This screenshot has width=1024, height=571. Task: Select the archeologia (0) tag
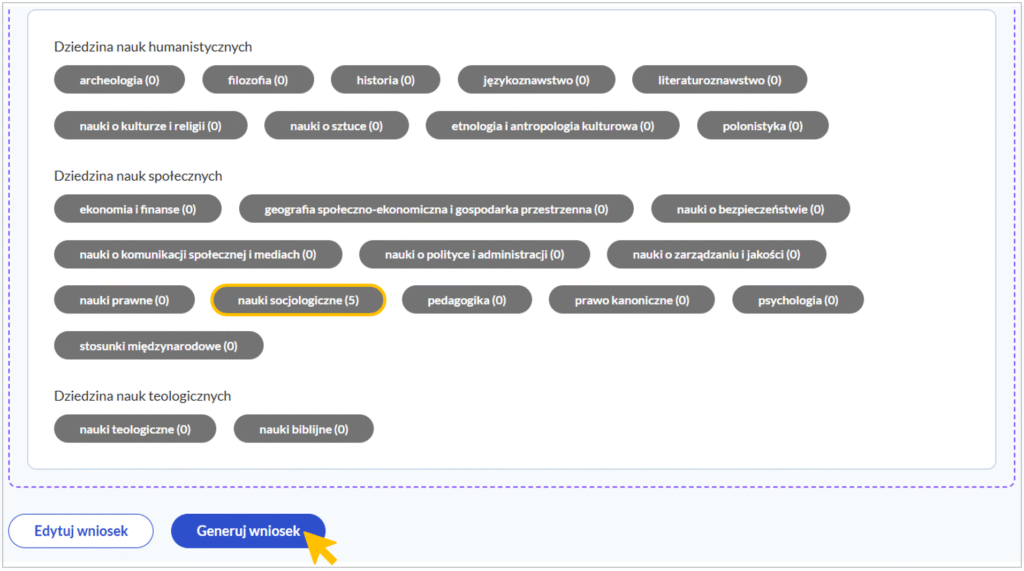click(119, 80)
